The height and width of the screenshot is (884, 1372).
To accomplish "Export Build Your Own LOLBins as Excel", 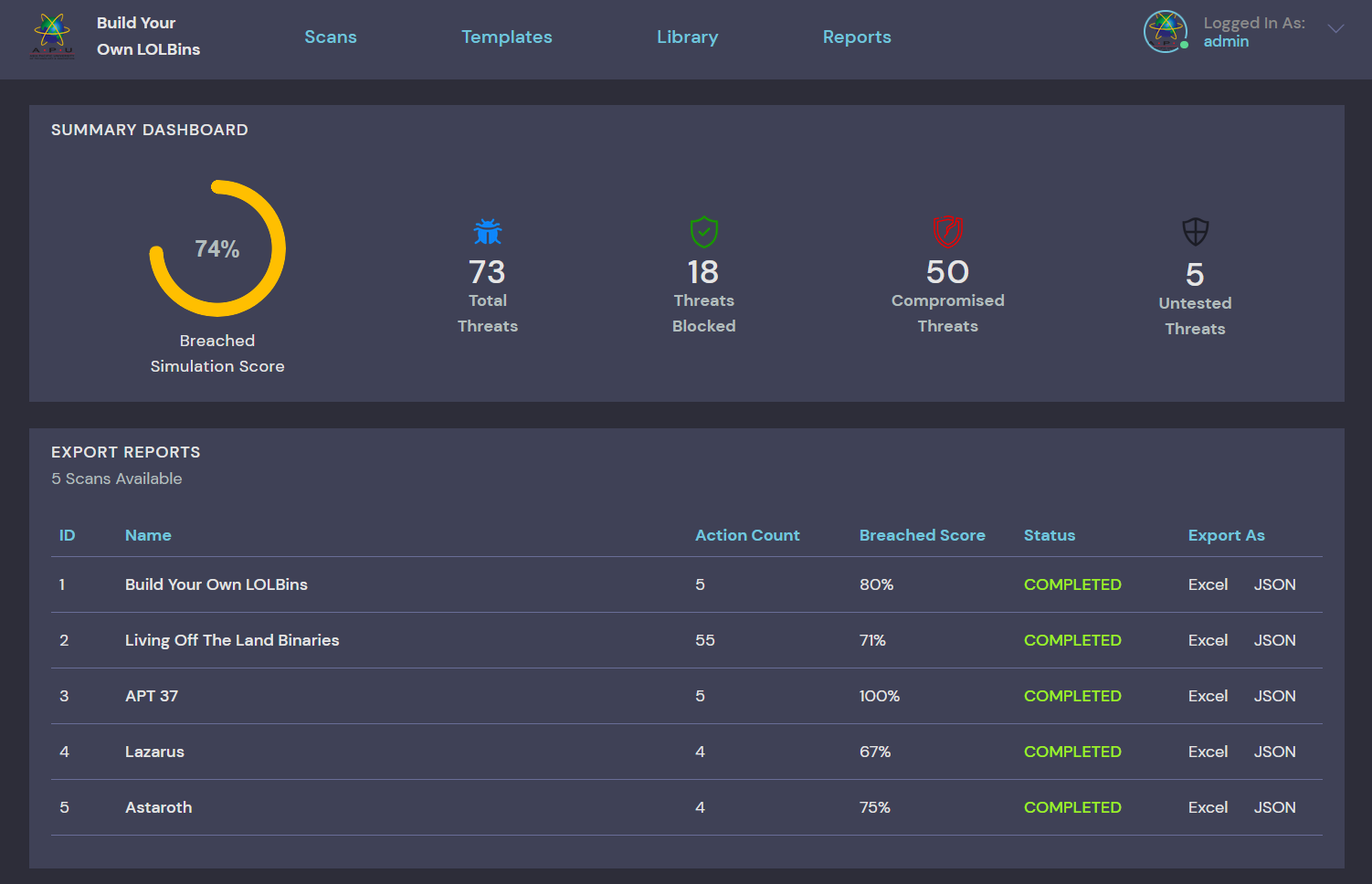I will coord(1208,584).
